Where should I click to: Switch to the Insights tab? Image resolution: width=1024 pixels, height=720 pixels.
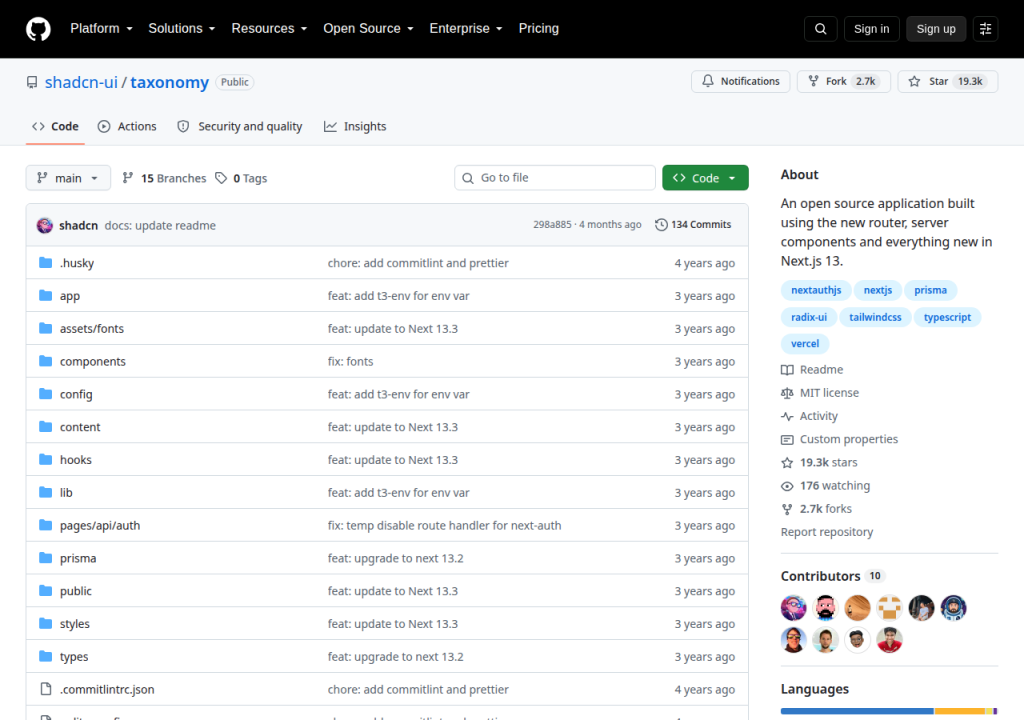[x=355, y=127]
